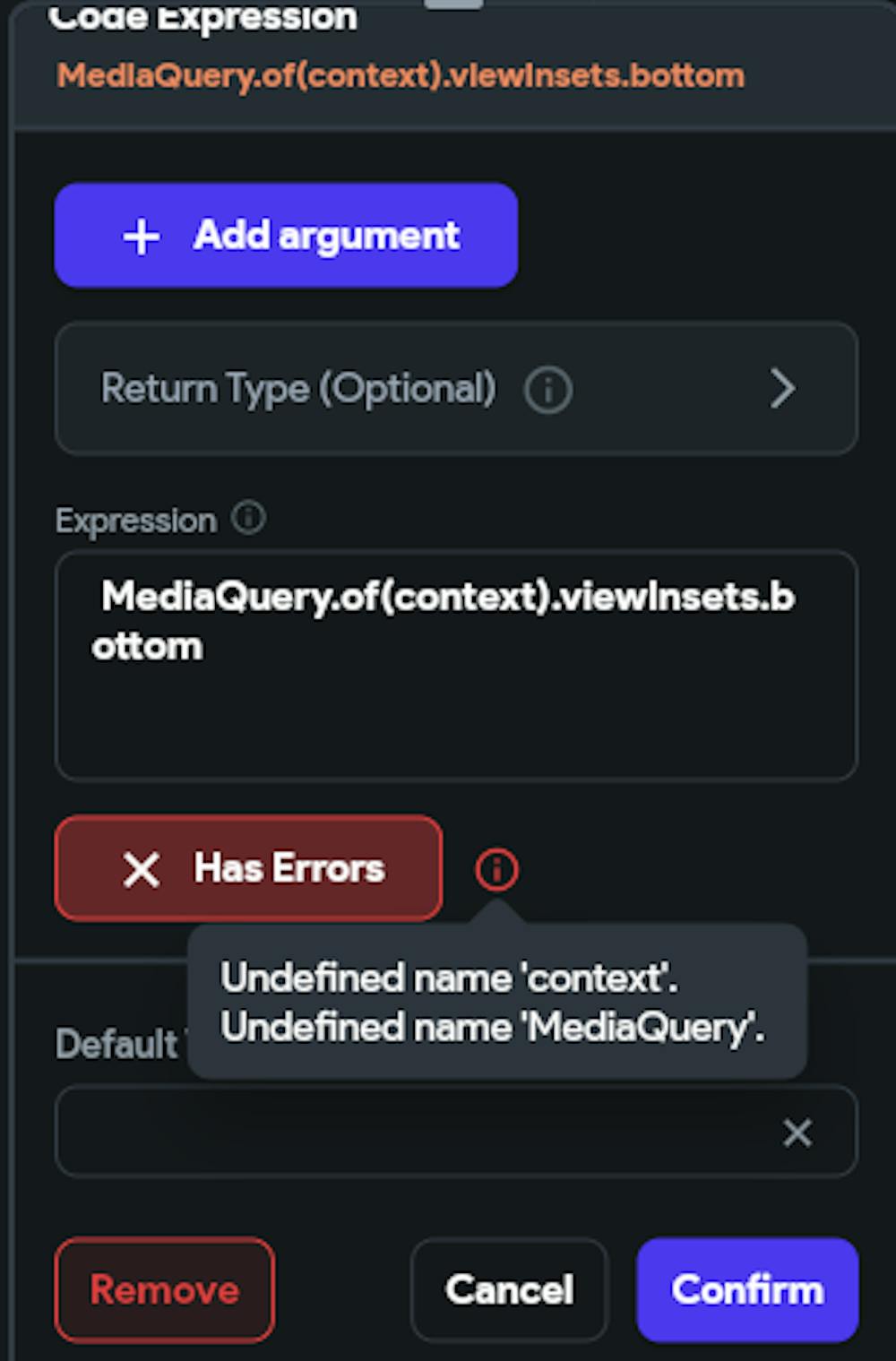Image resolution: width=896 pixels, height=1361 pixels.
Task: Clear the Default value field with X
Action: (x=797, y=1133)
